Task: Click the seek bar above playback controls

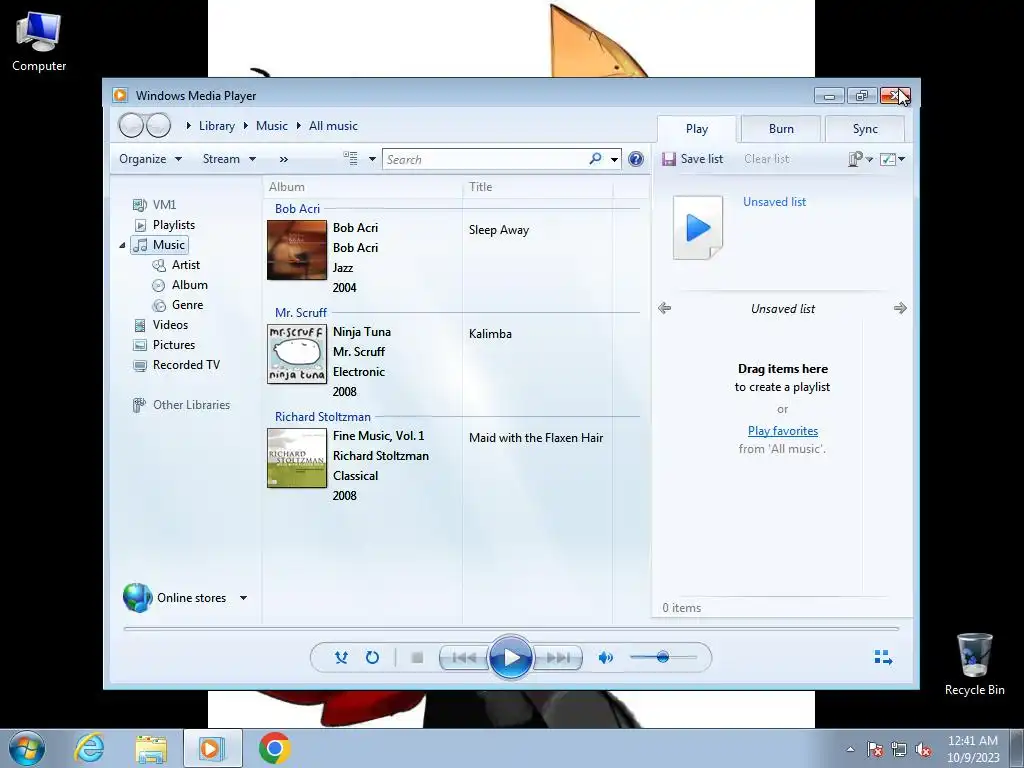Action: point(511,629)
